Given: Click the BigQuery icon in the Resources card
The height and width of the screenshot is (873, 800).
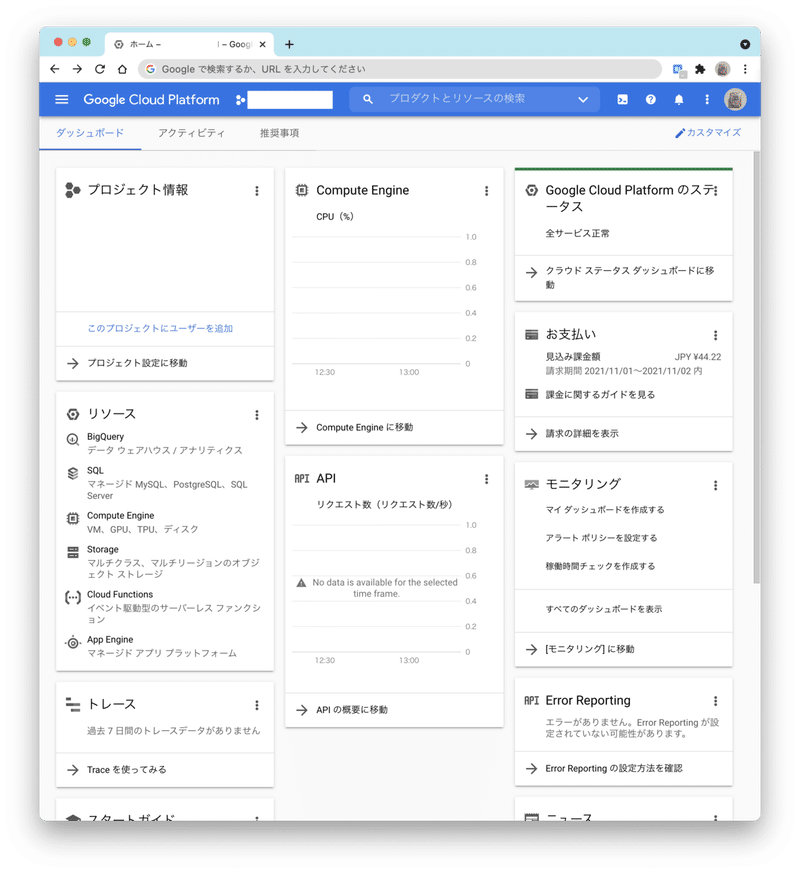Looking at the screenshot, I should pyautogui.click(x=71, y=438).
